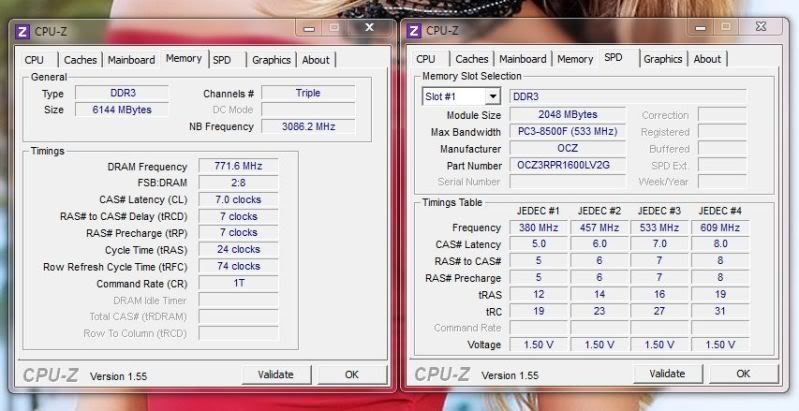Click the DDR3 Type field in Memory tab
The width and height of the screenshot is (799, 411).
[x=122, y=93]
